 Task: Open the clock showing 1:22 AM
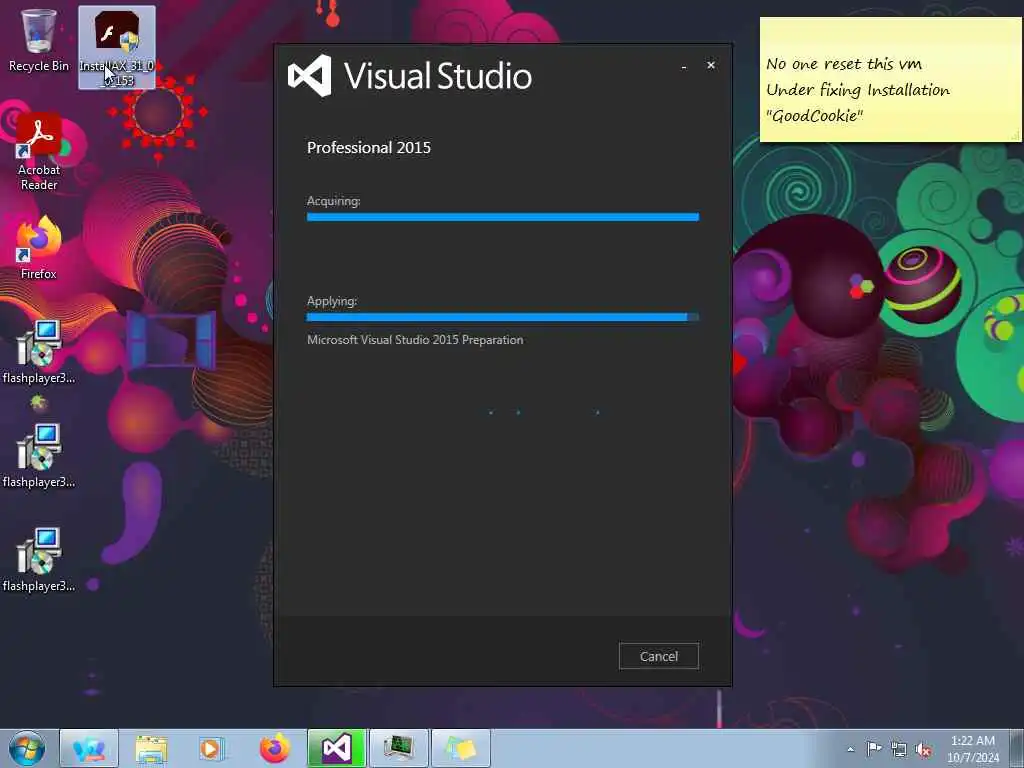pyautogui.click(x=972, y=749)
